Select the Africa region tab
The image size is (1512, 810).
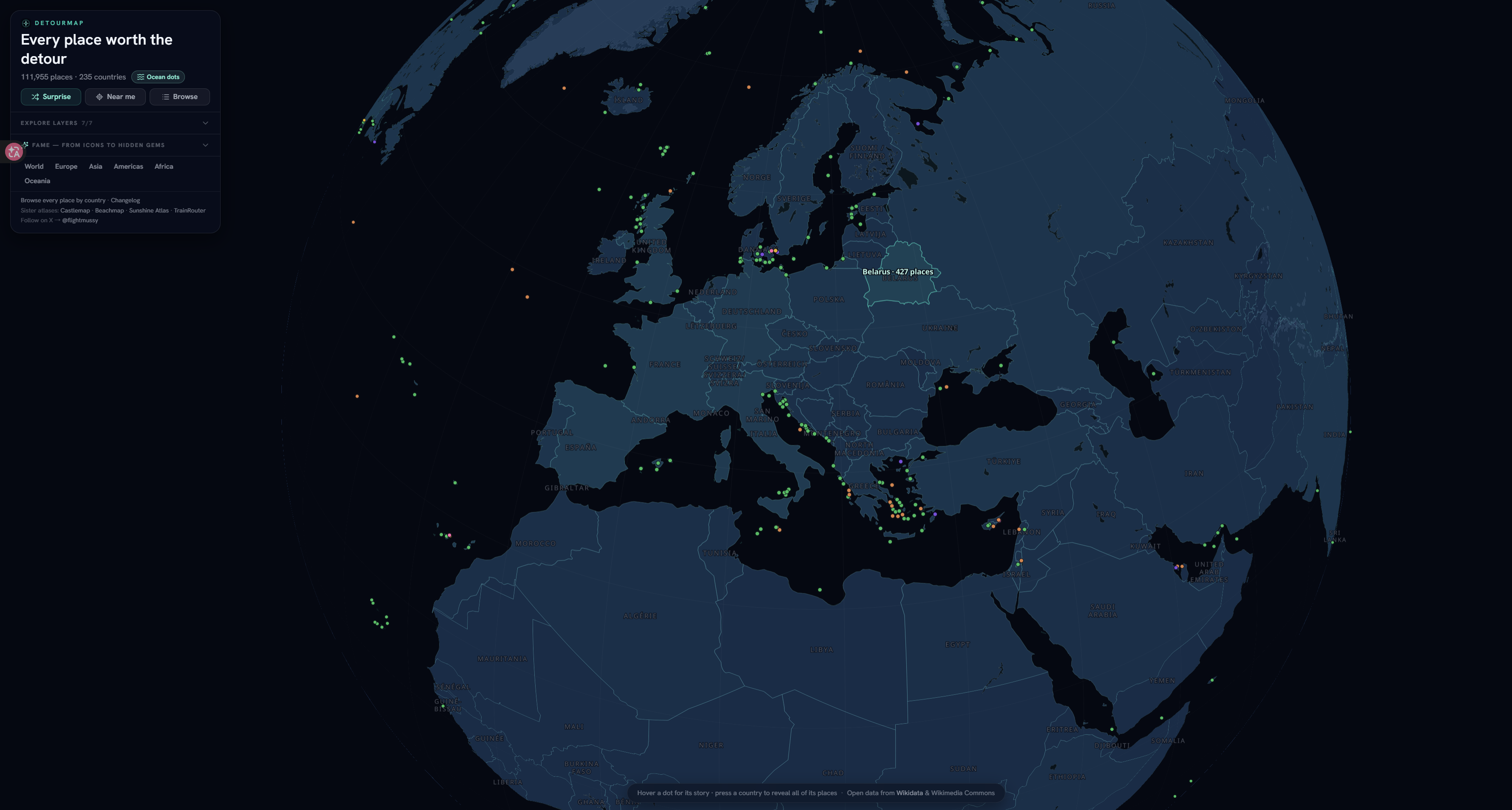(x=164, y=167)
